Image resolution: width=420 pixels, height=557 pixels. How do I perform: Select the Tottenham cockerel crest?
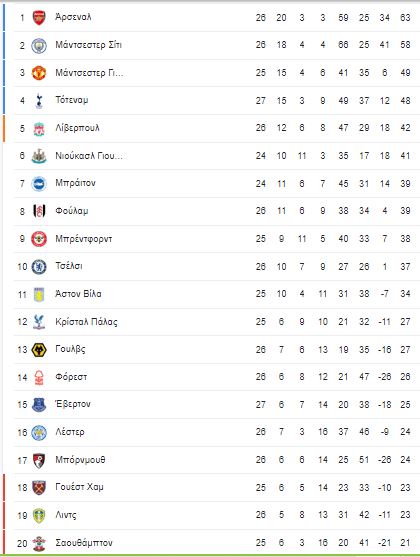pyautogui.click(x=39, y=101)
